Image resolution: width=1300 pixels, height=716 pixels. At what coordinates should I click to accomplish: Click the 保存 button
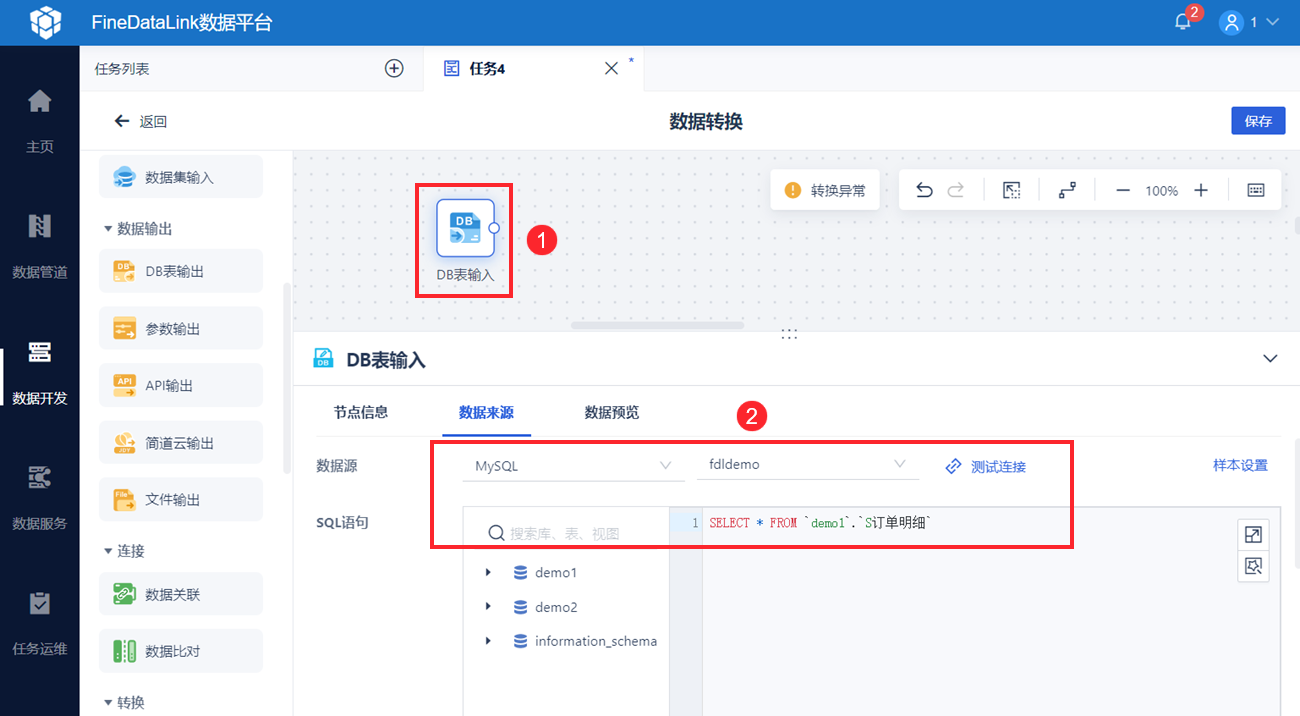pos(1258,121)
